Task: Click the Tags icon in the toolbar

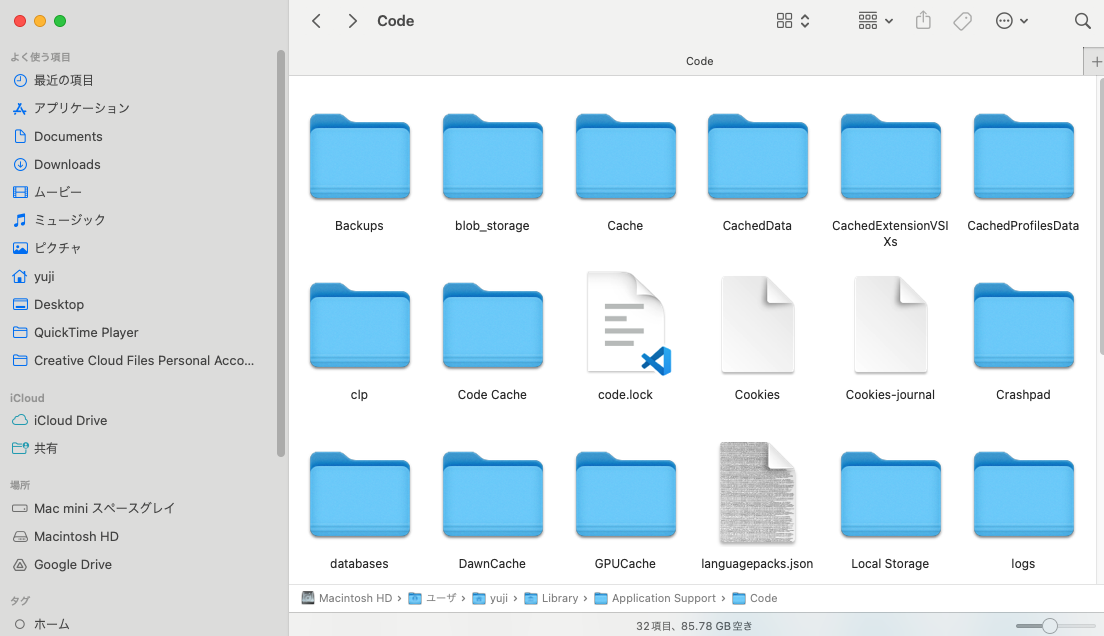Action: [961, 20]
